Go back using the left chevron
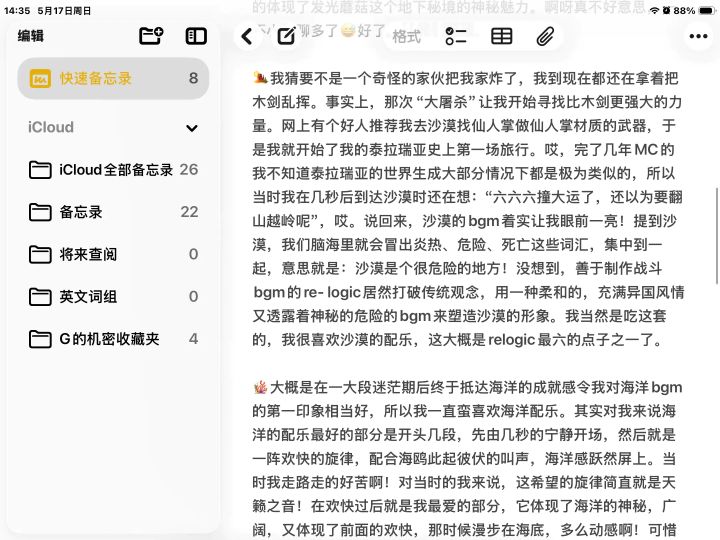 [247, 36]
